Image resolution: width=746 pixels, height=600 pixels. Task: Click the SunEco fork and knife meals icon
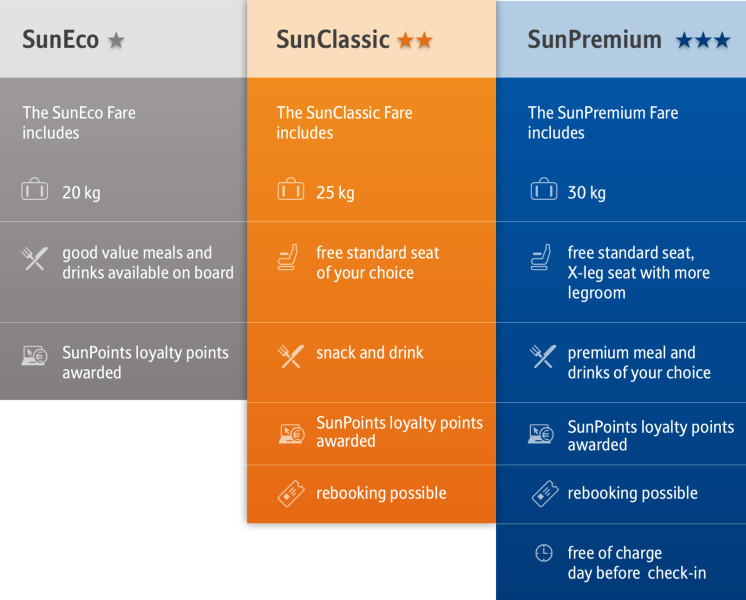[x=35, y=258]
